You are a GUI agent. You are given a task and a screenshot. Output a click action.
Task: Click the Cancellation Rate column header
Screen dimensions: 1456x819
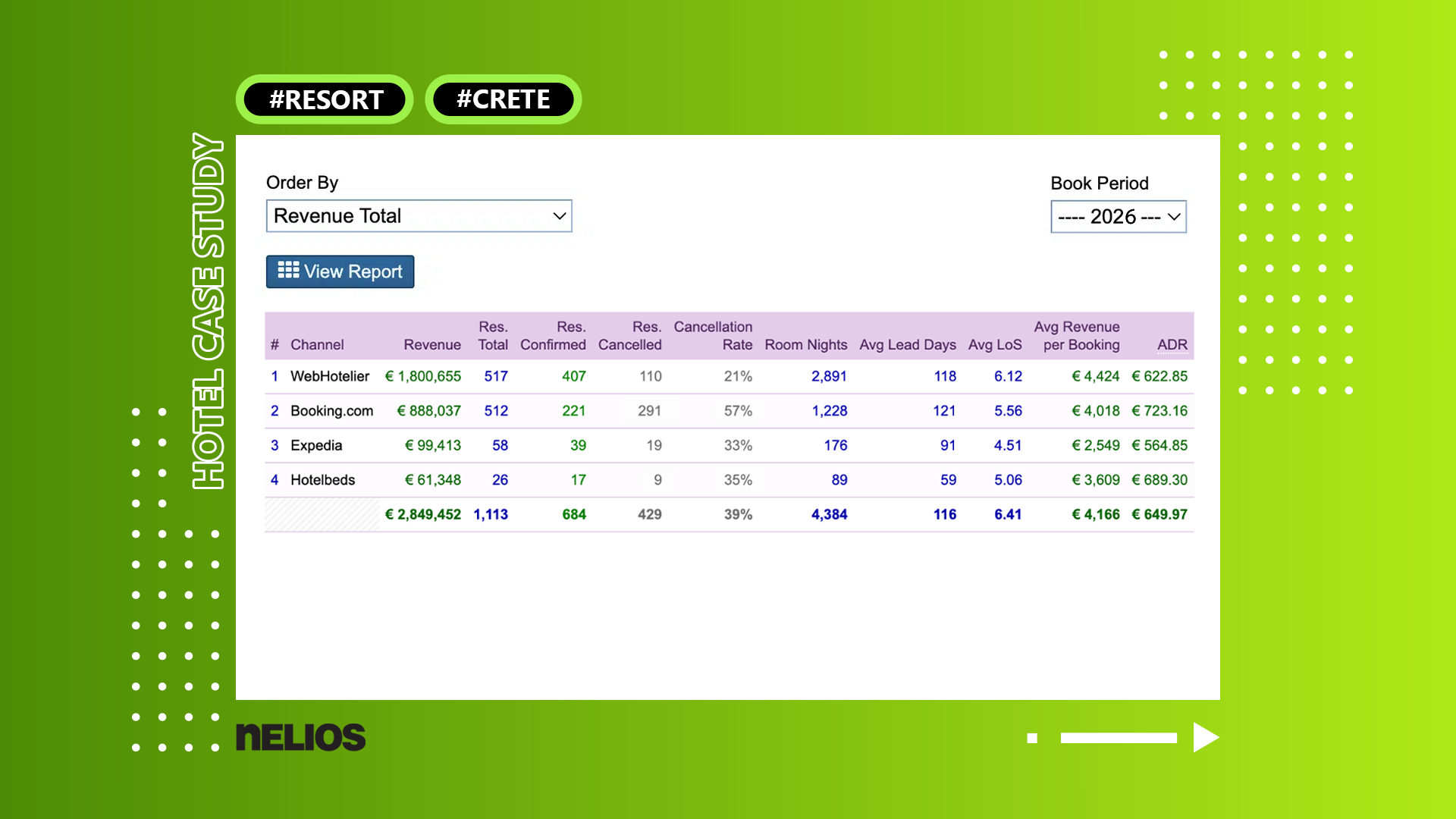[713, 336]
